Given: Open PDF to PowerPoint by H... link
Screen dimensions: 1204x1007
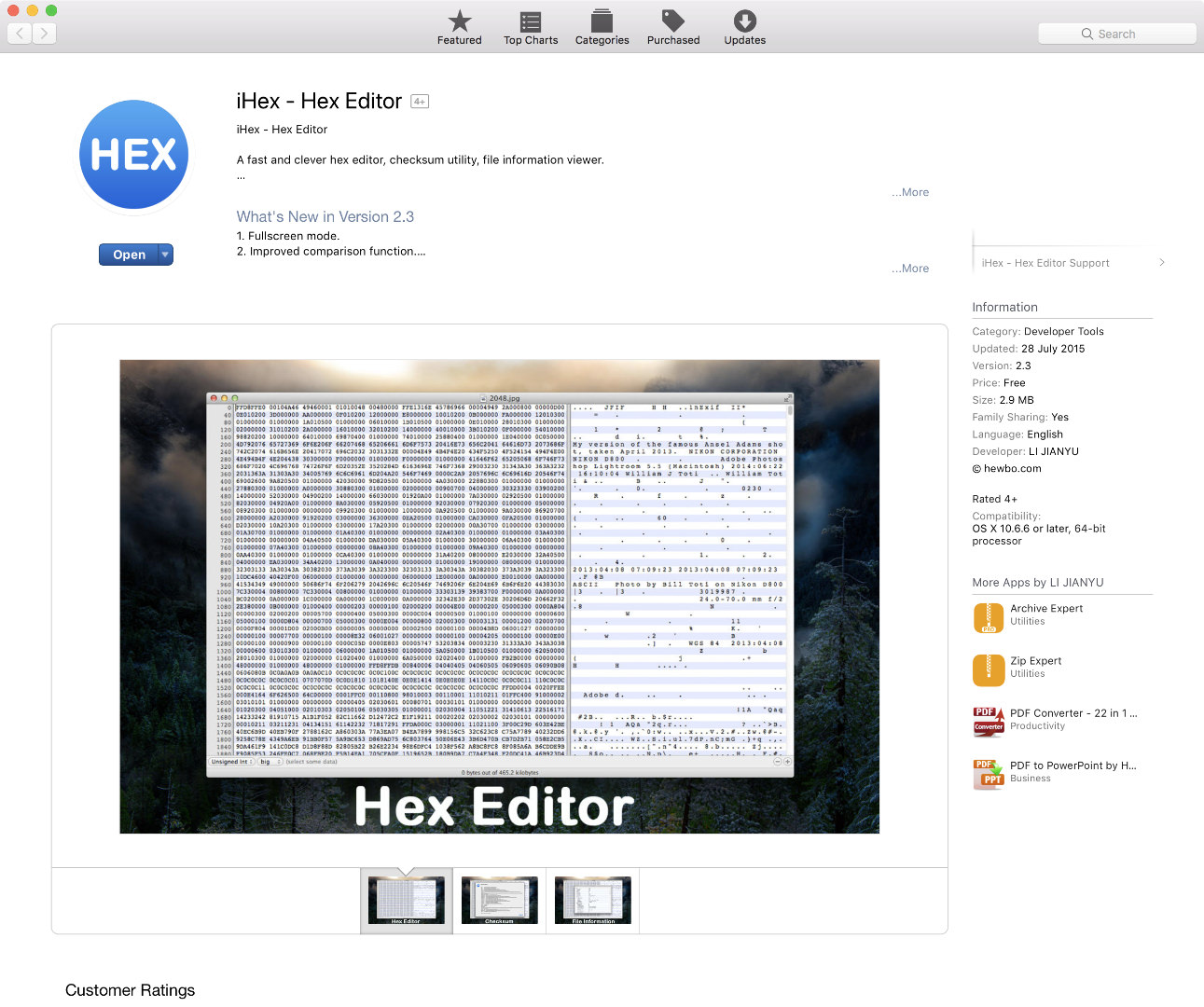Looking at the screenshot, I should 1073,766.
